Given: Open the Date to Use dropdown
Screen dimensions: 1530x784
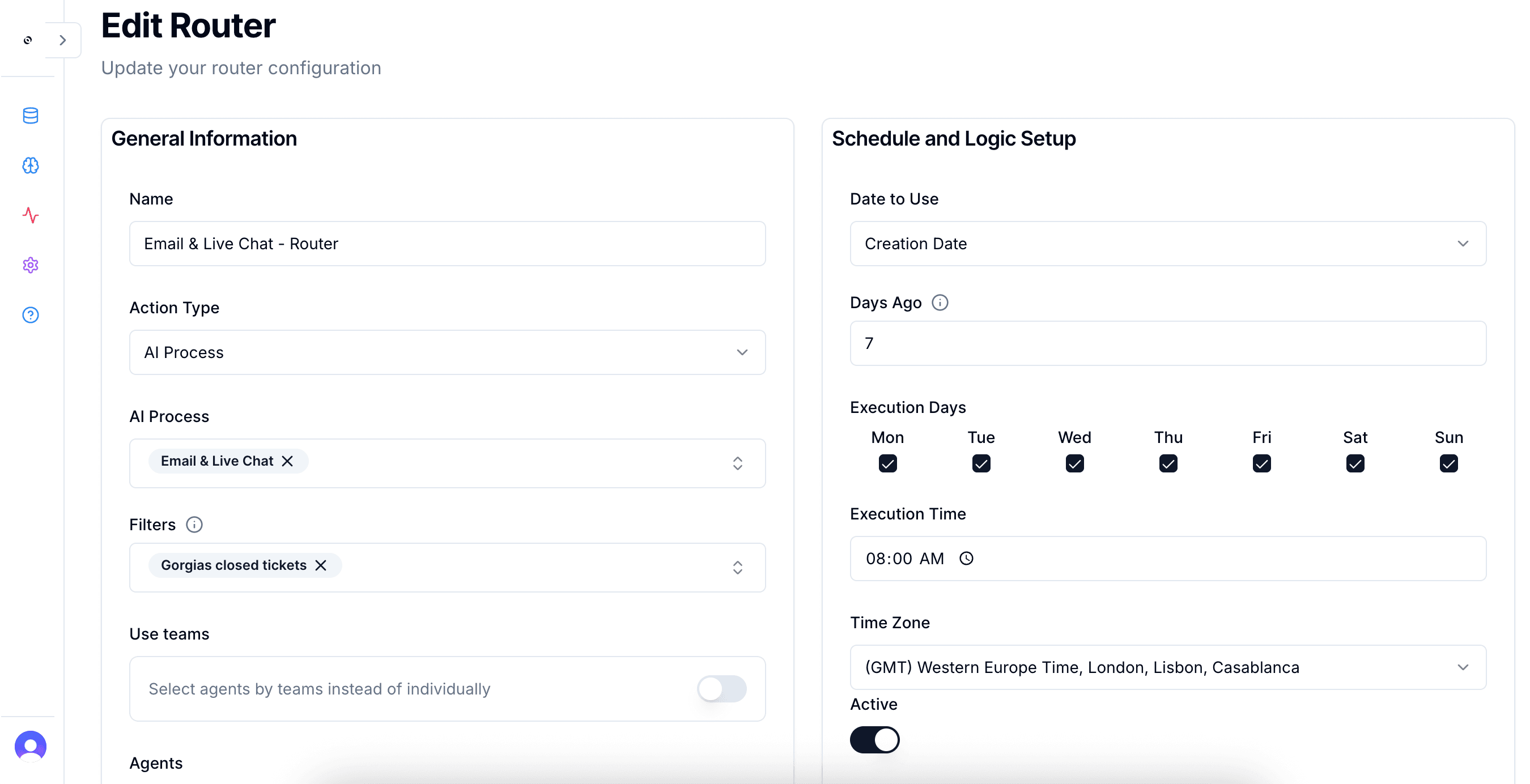Looking at the screenshot, I should tap(1463, 244).
